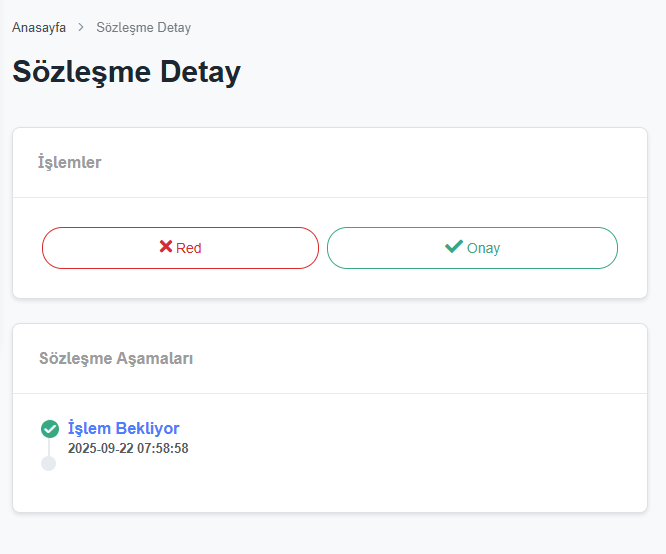
Task: Click the Sözleşme Detay page title
Action: pyautogui.click(x=126, y=73)
